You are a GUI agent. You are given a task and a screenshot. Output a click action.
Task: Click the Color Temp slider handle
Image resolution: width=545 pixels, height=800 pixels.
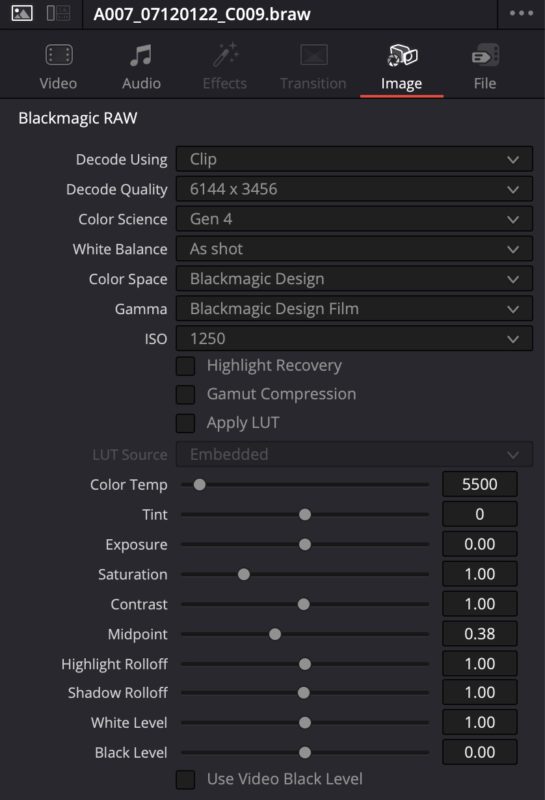click(x=200, y=484)
